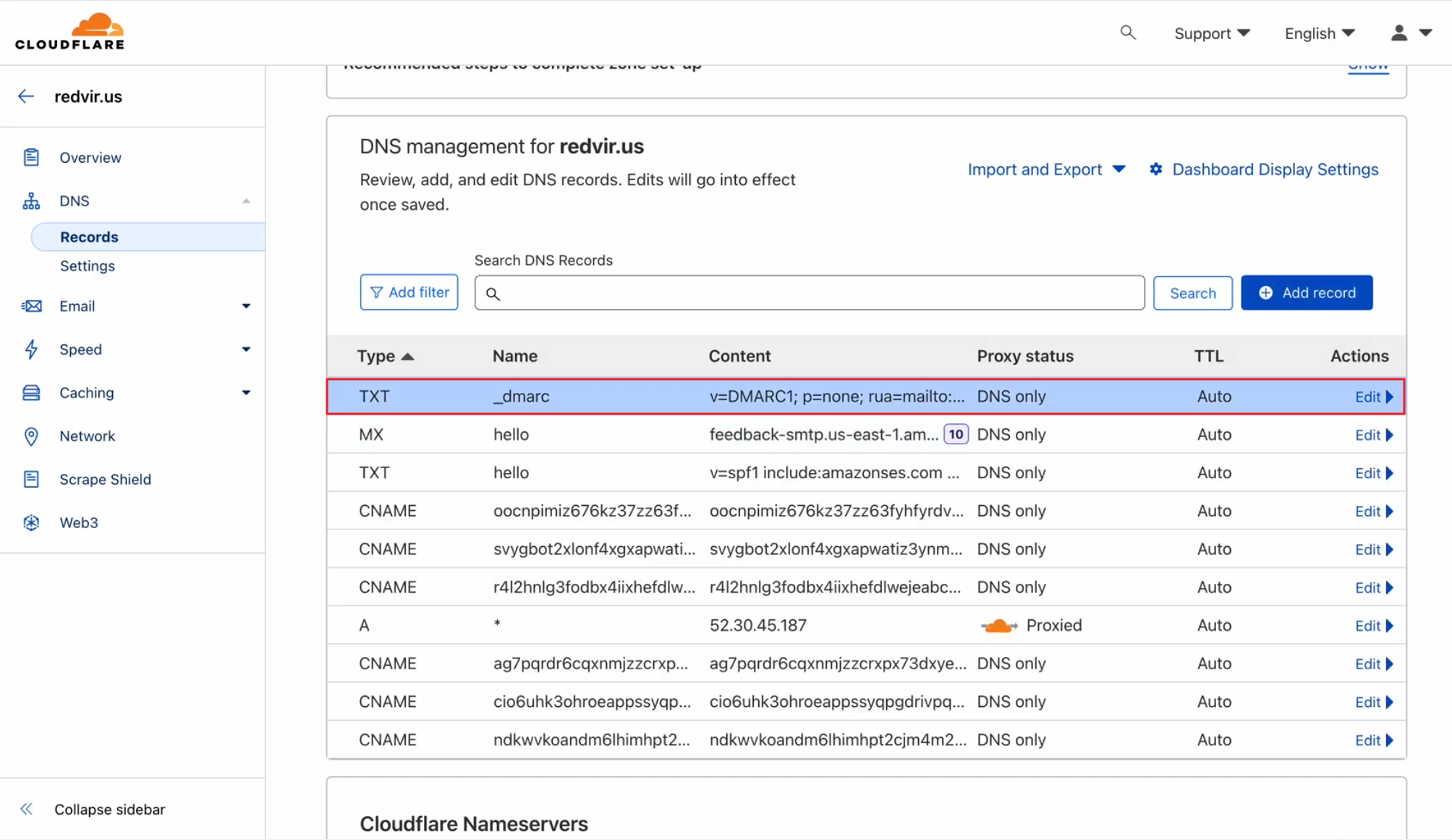Open the DNS Settings subpage
Screen dimensions: 1452x840
[x=88, y=266]
